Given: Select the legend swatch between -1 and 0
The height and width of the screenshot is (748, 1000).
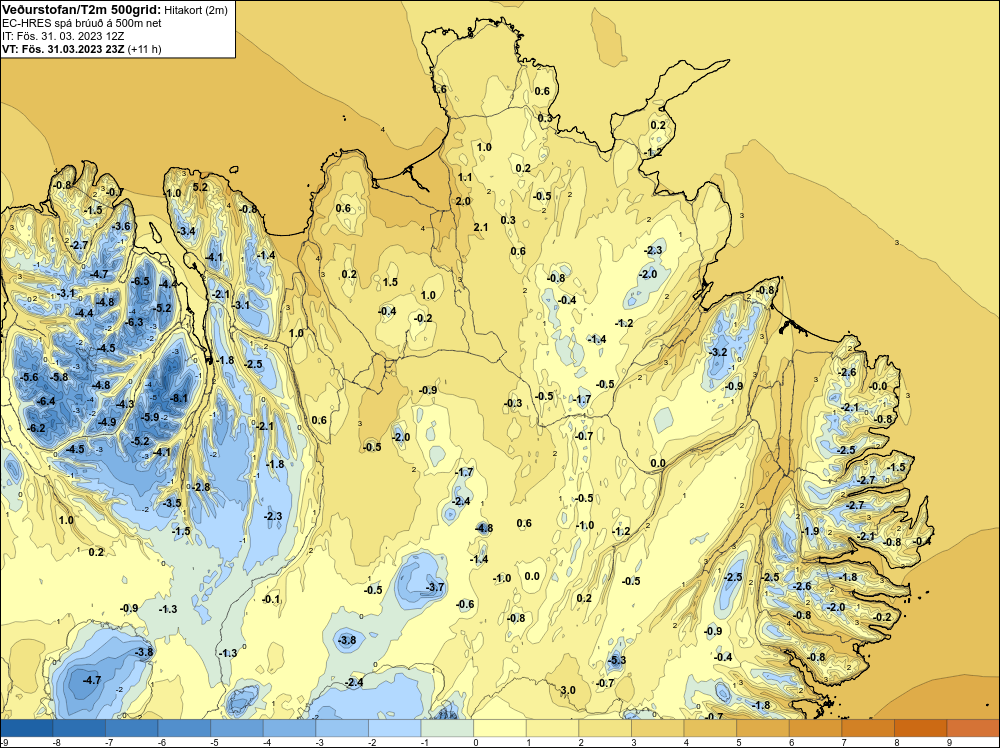Looking at the screenshot, I should [447, 728].
